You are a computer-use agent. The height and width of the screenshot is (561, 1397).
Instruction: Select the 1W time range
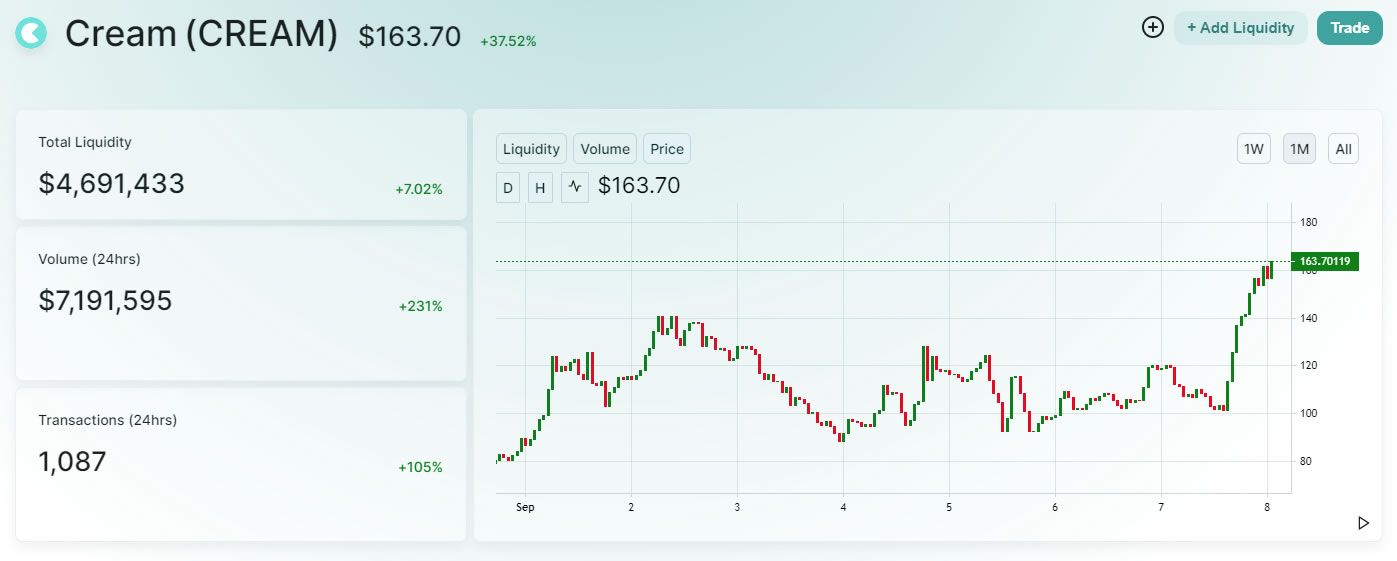(1253, 149)
